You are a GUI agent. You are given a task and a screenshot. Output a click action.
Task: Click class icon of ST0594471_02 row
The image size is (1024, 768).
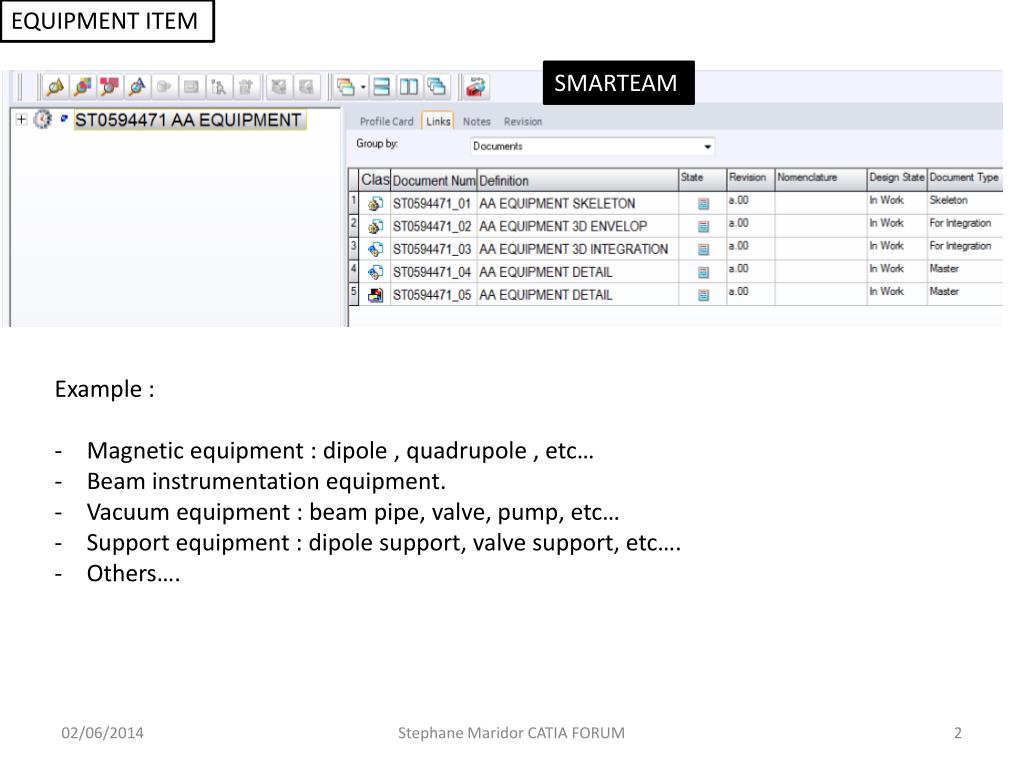376,227
